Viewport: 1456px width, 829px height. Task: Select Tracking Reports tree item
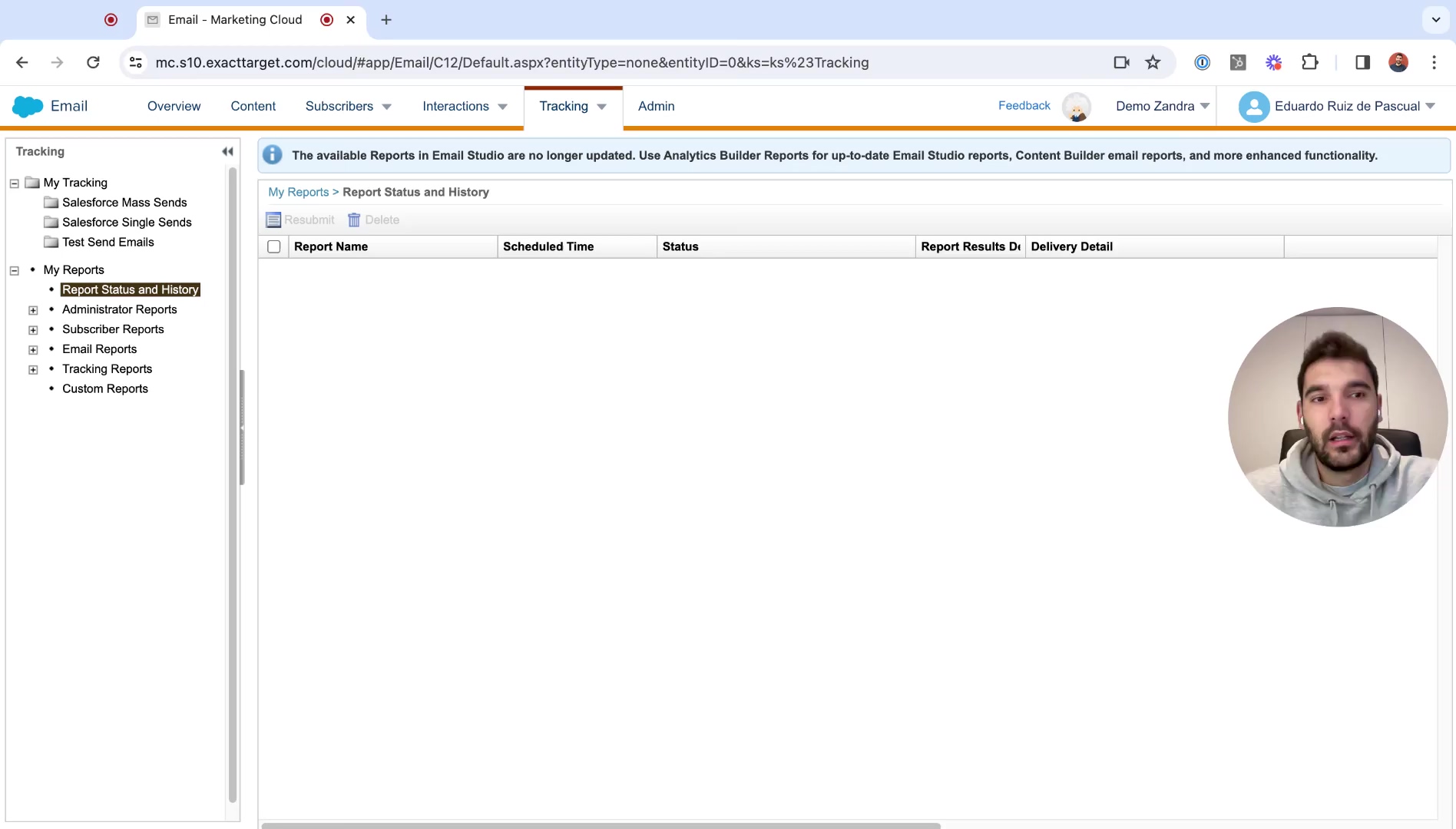pos(108,369)
